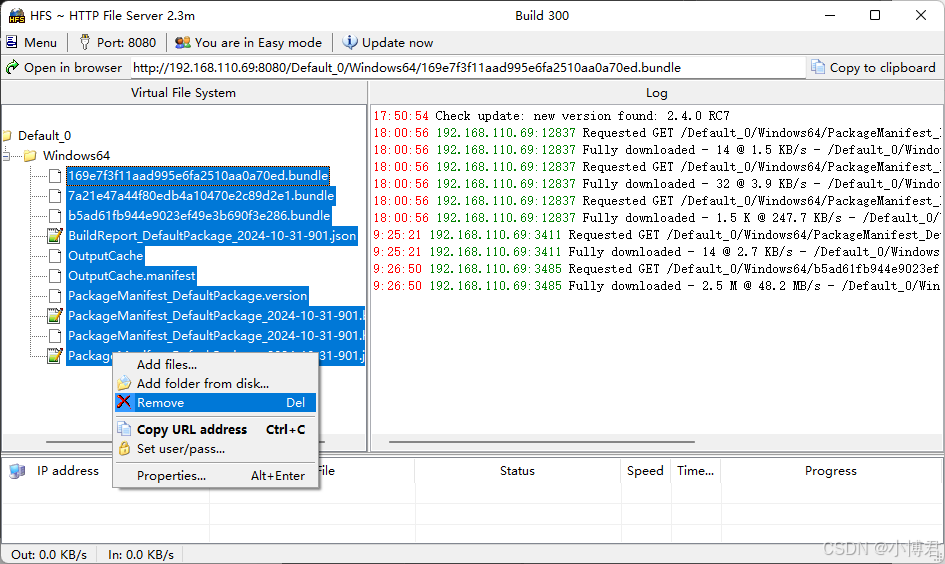945x564 pixels.
Task: Click the HFS application icon in title bar
Action: (x=16, y=16)
